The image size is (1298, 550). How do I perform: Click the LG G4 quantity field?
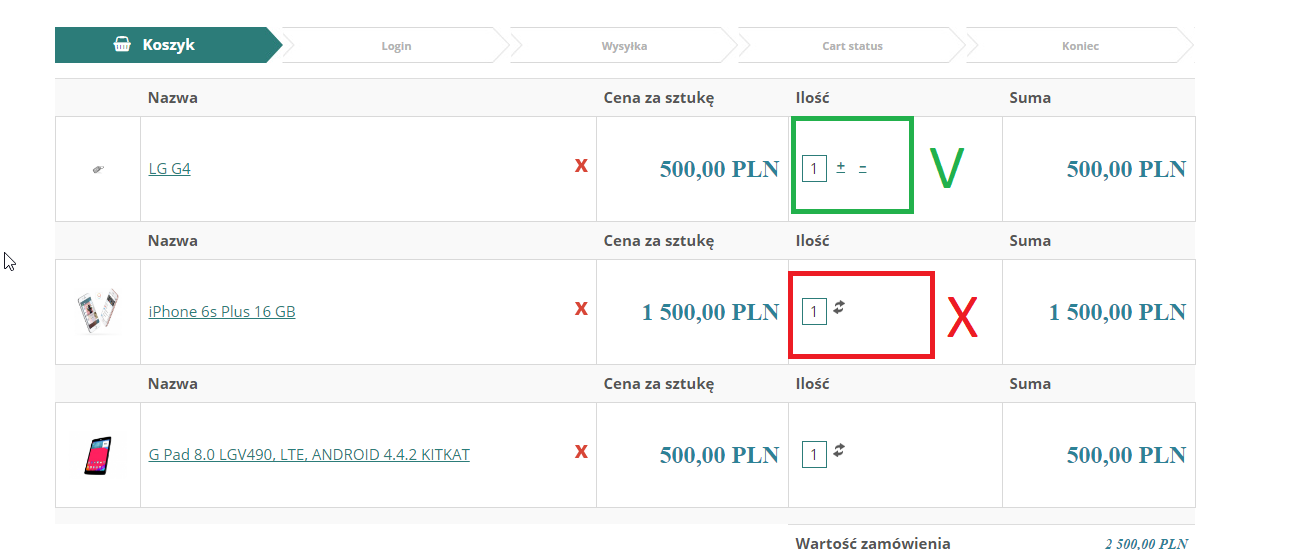[x=814, y=169]
